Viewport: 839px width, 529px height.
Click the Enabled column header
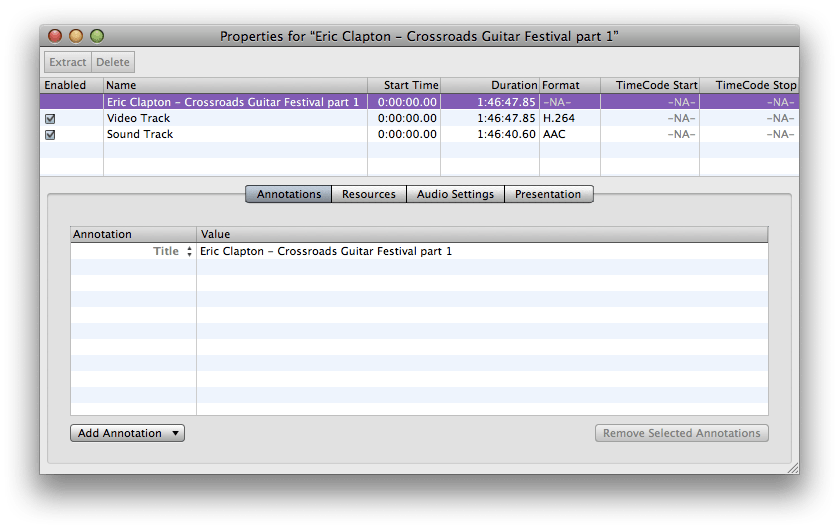pos(72,85)
